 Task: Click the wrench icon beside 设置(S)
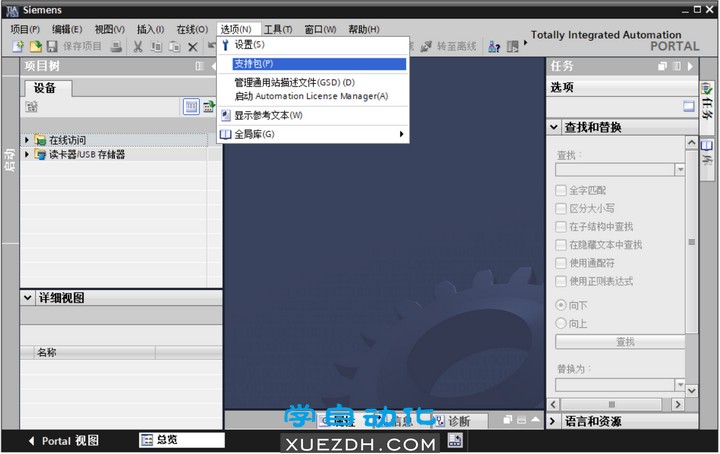pos(225,45)
